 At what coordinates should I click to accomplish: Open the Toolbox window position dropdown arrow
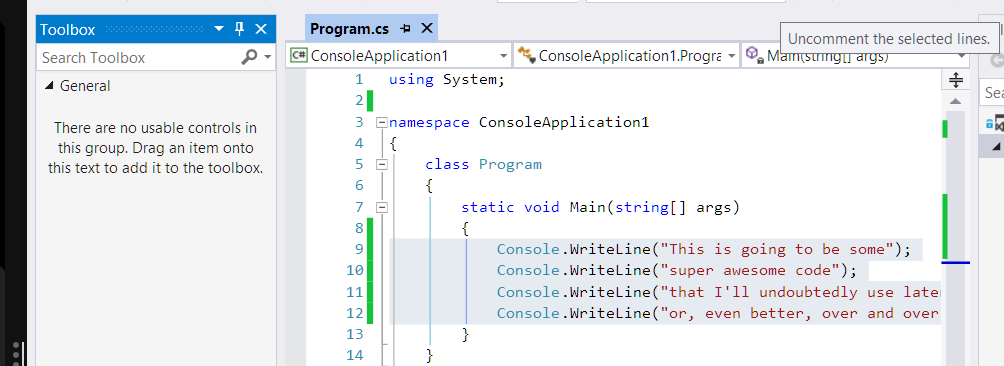coord(219,29)
